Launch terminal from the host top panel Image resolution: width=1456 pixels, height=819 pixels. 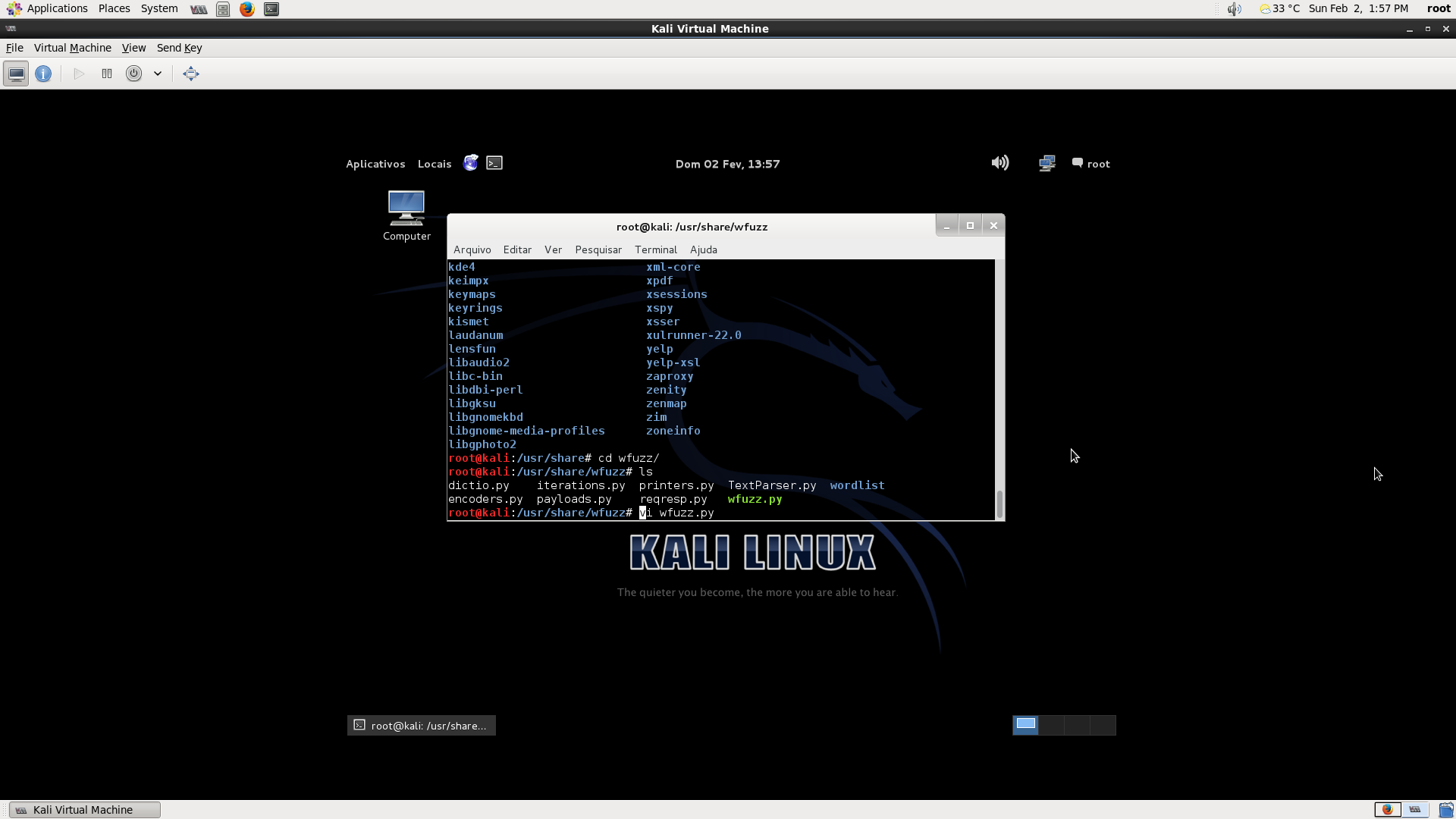271,9
